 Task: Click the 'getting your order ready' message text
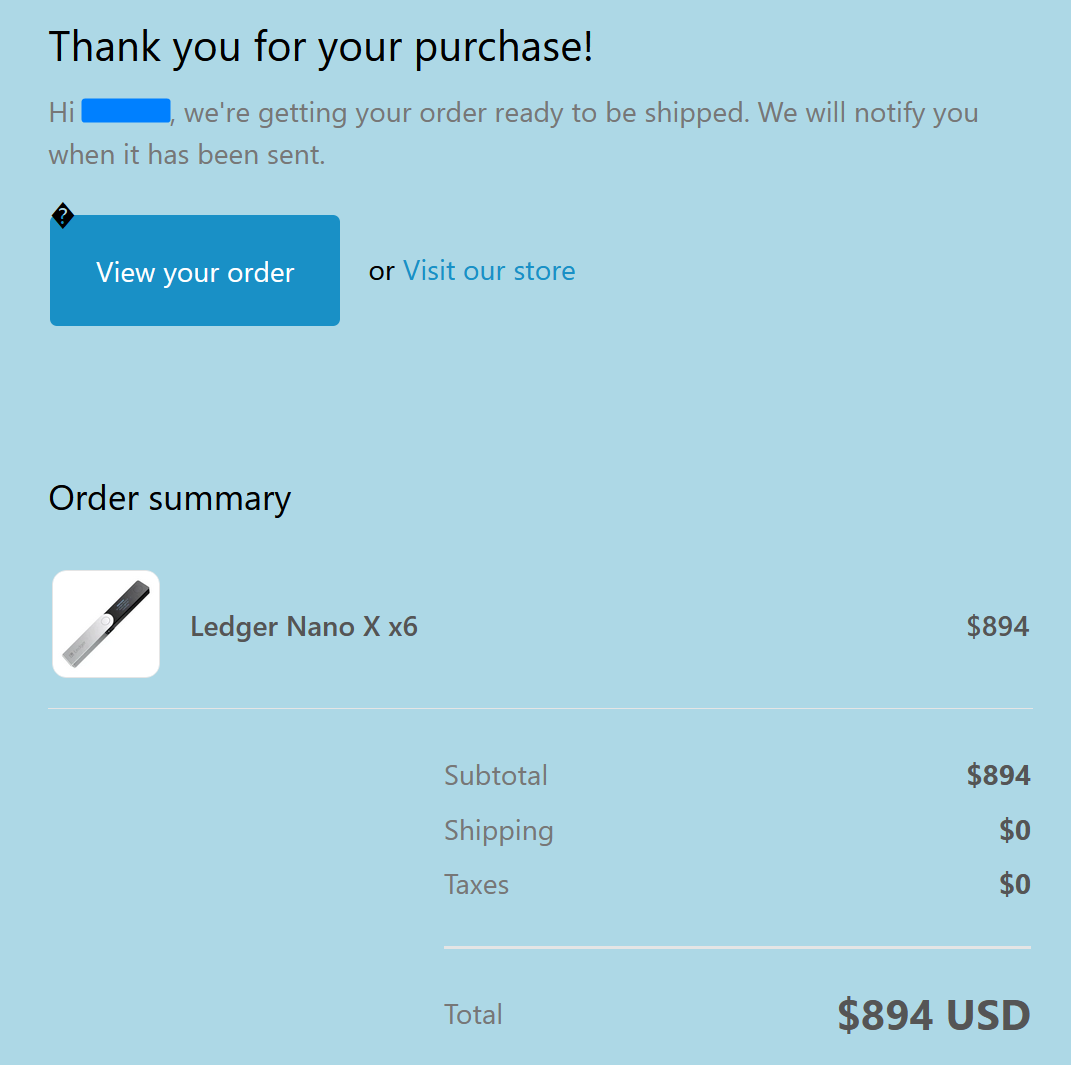coord(465,112)
